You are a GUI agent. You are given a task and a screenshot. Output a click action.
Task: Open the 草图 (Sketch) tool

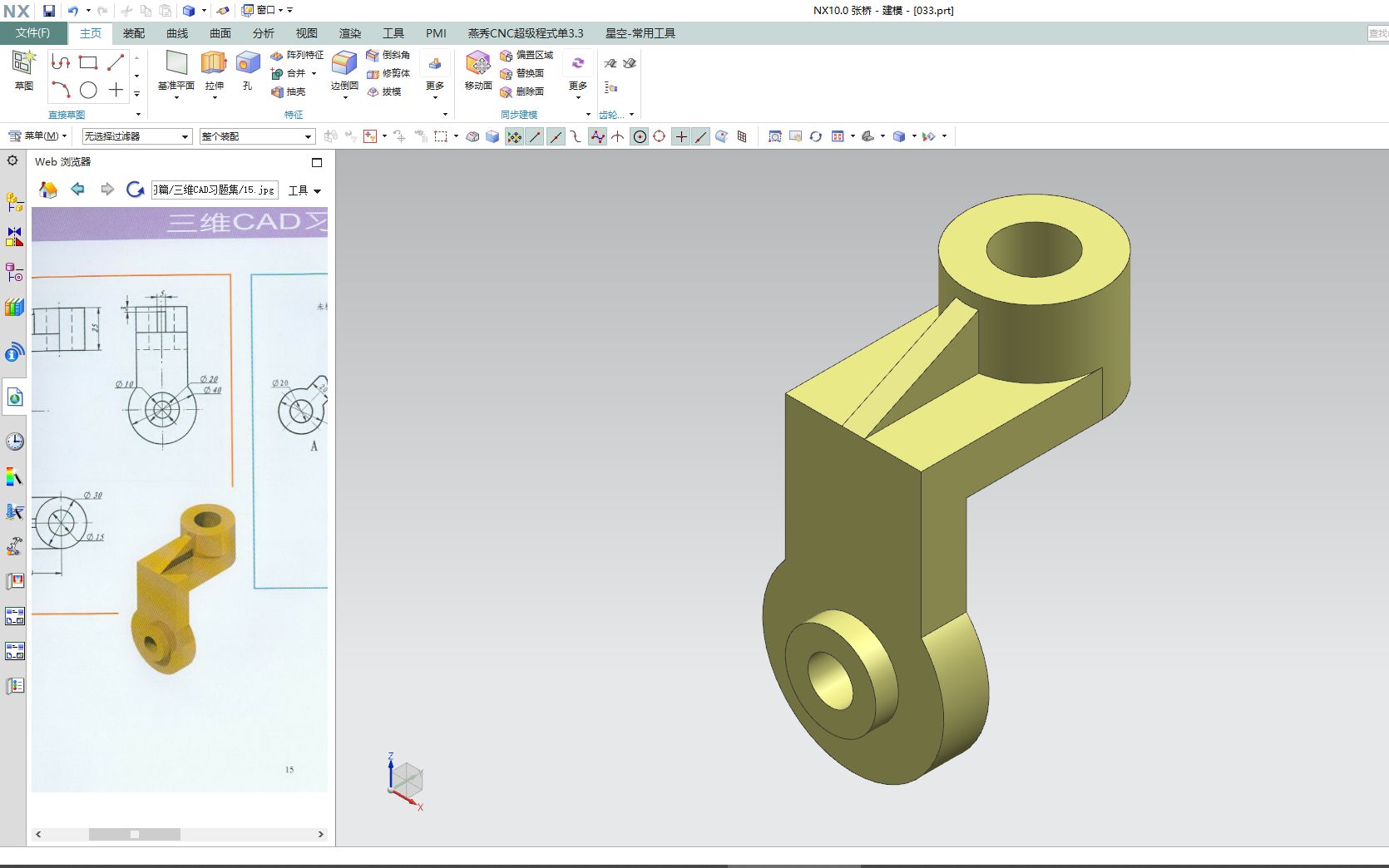coord(24,70)
